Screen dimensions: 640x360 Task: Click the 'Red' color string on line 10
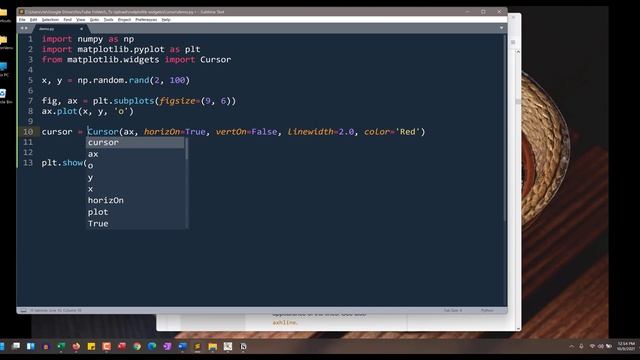tap(407, 132)
